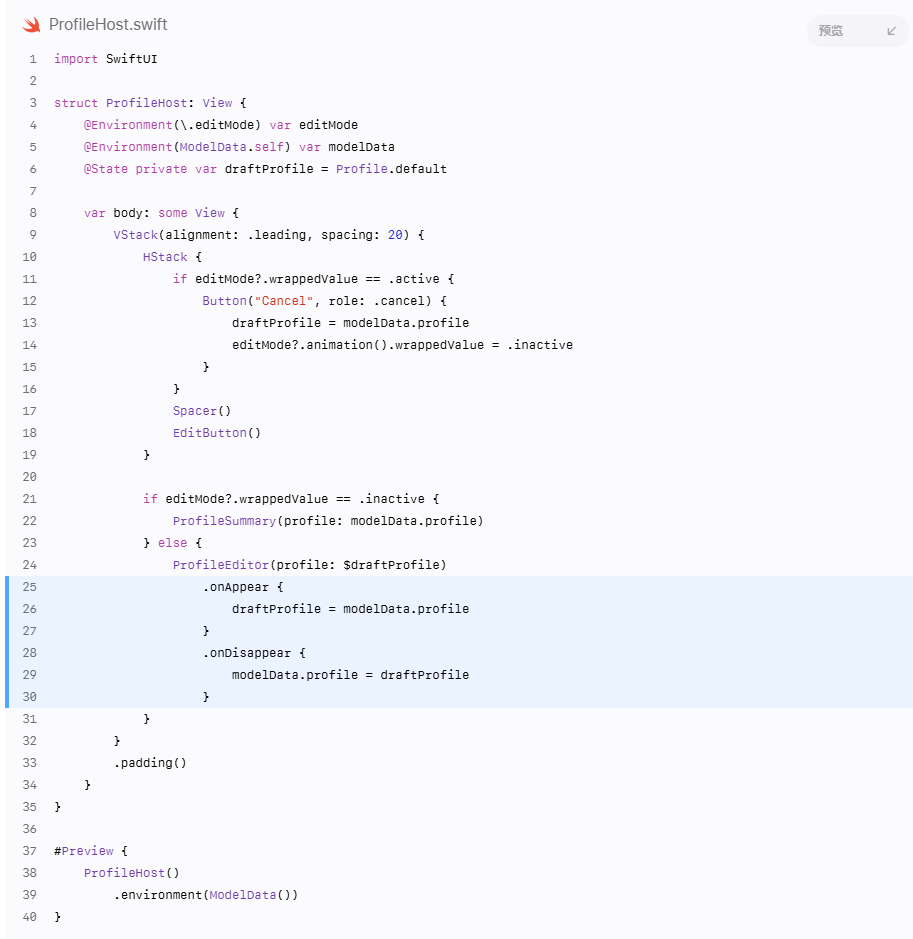Click 'HStack {' code line
Screen dimensions: 913x939
pos(172,257)
